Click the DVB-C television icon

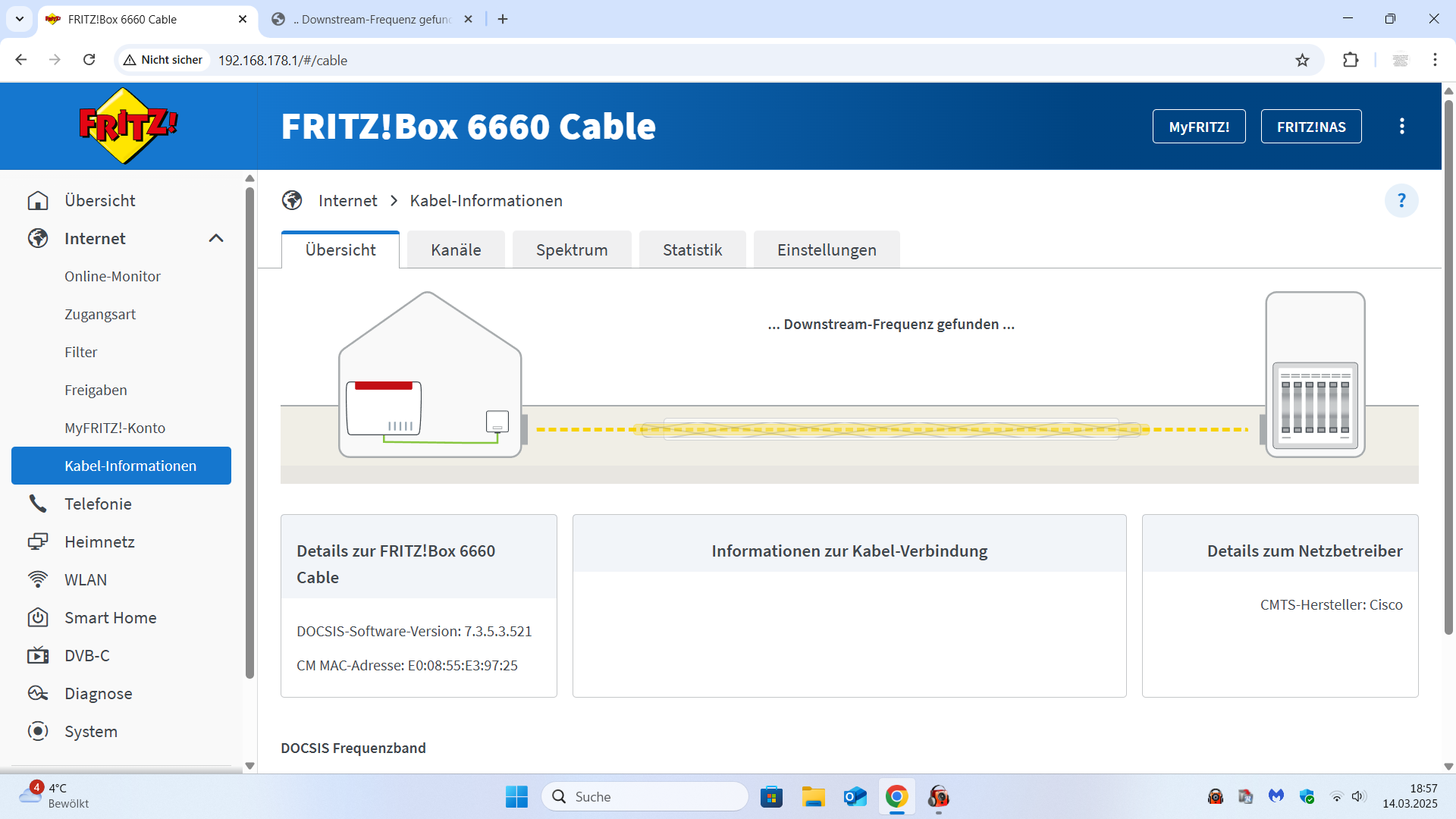click(x=37, y=655)
